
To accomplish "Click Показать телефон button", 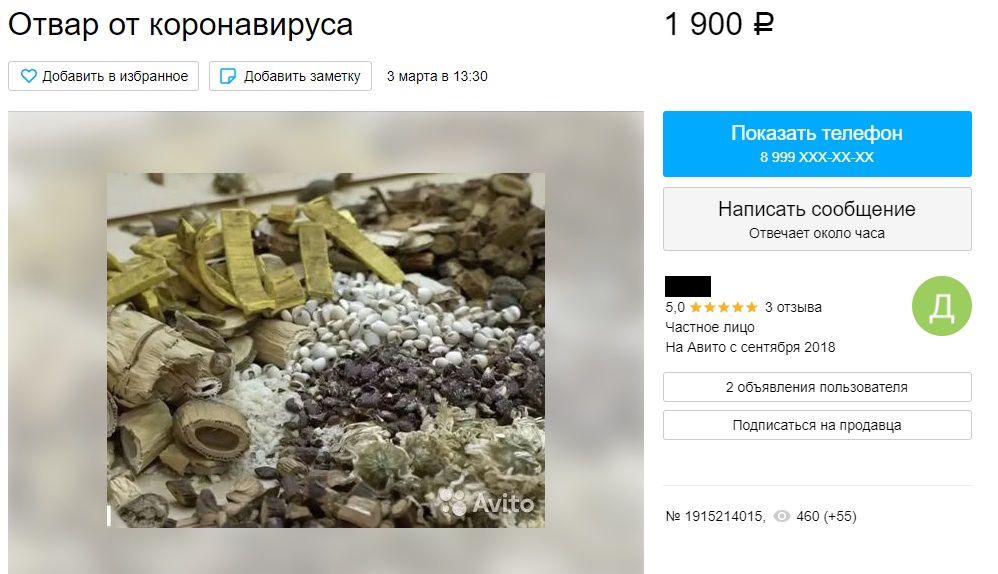I will click(x=817, y=144).
